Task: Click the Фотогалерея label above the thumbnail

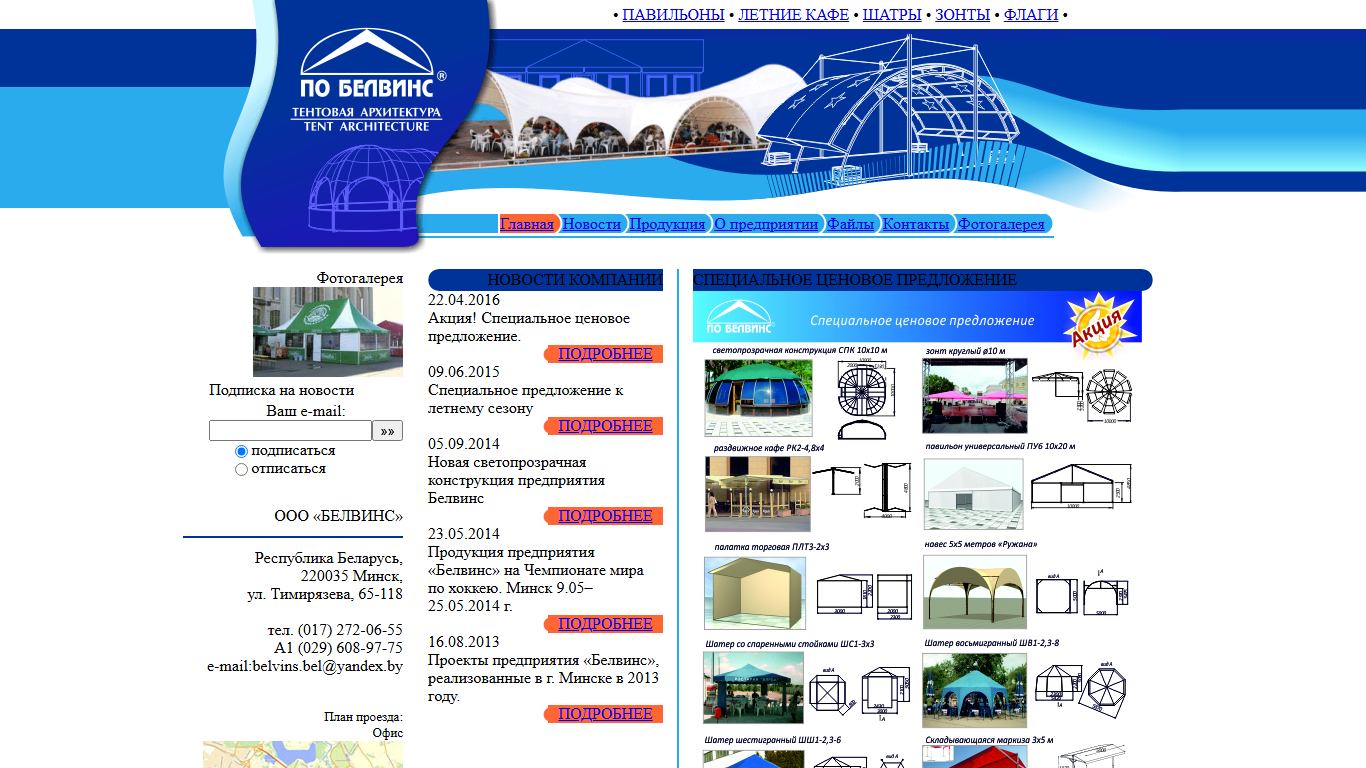Action: [x=360, y=278]
